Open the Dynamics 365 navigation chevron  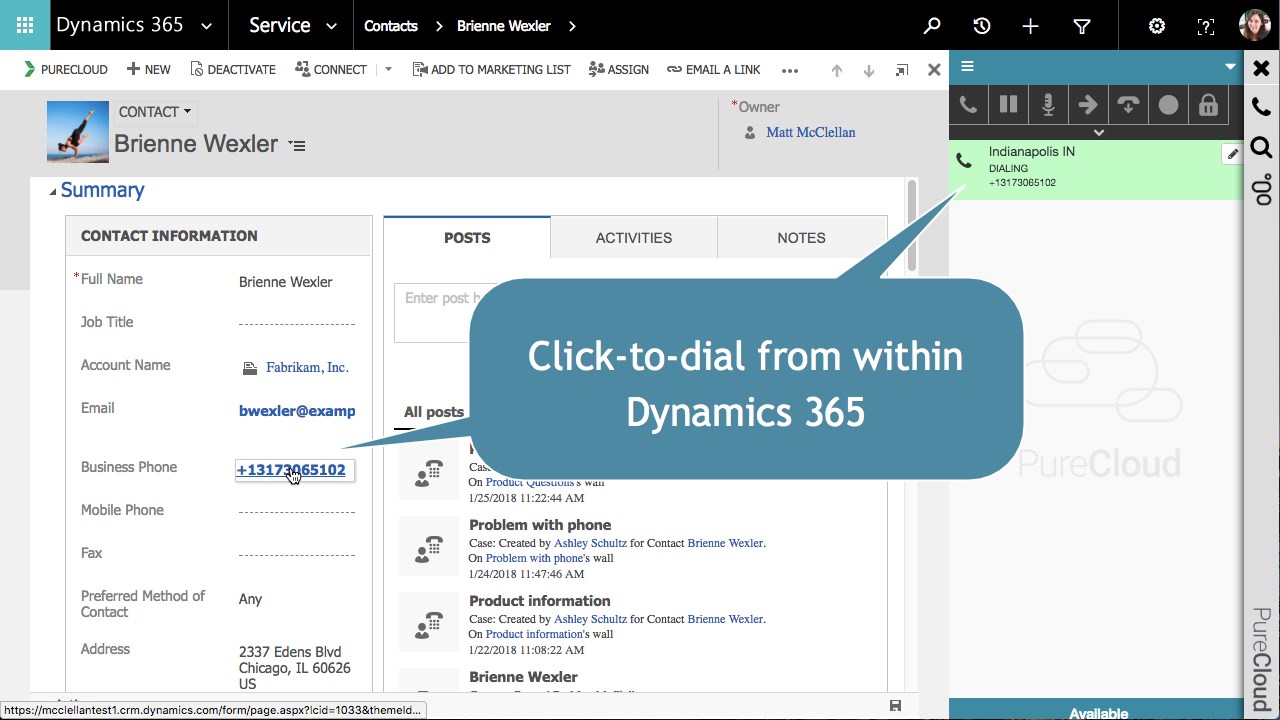pos(206,26)
